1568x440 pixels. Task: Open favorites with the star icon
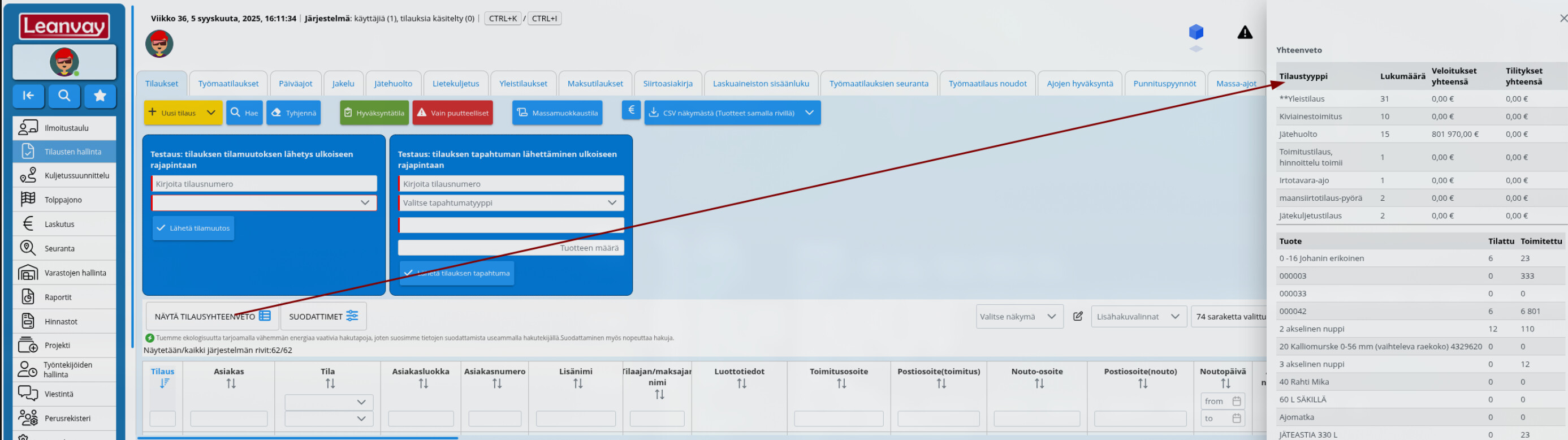100,96
